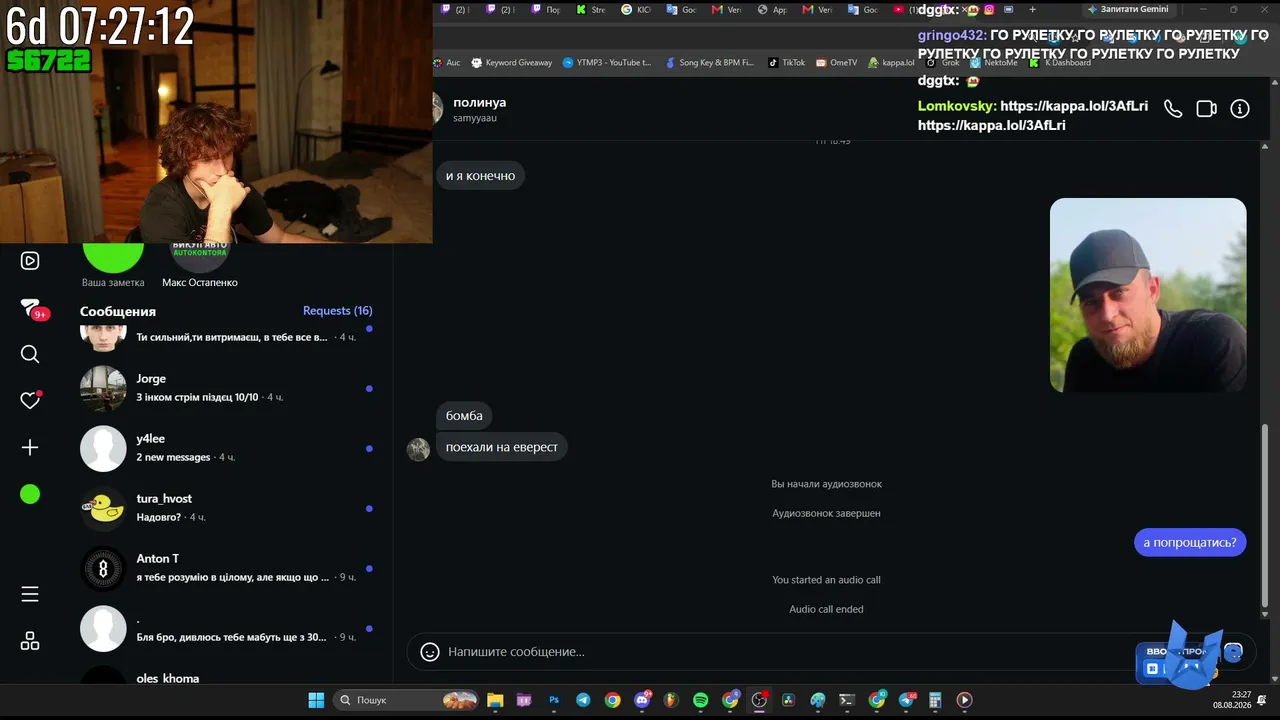Open the profile via the green circle avatar
Screen dimensions: 1280x720
[x=30, y=494]
